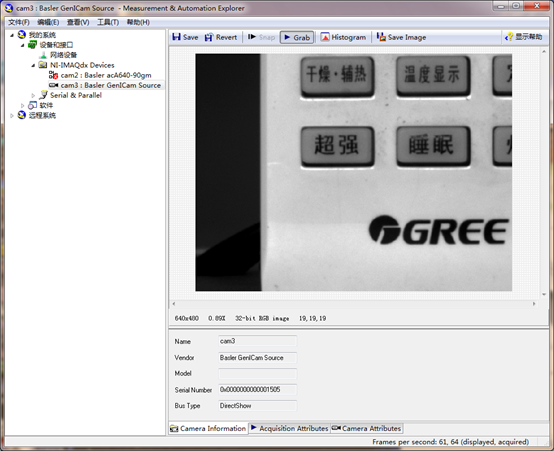554x451 pixels.
Task: Expand the 软件 tree node
Action: tap(23, 105)
